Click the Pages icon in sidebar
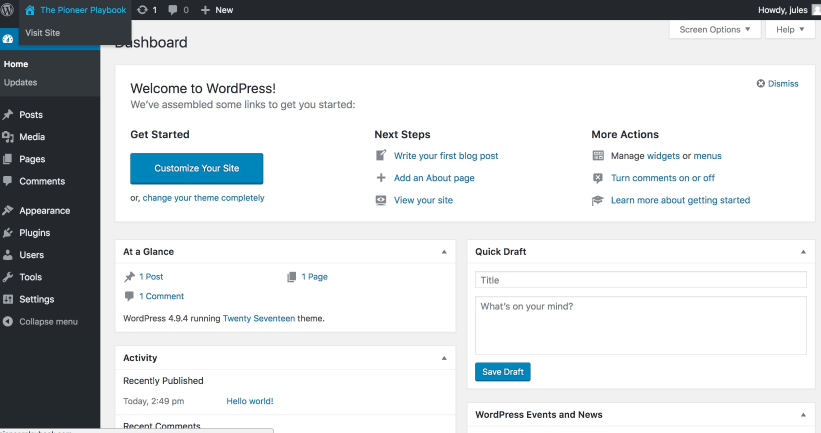The width and height of the screenshot is (821, 433). pyautogui.click(x=7, y=159)
